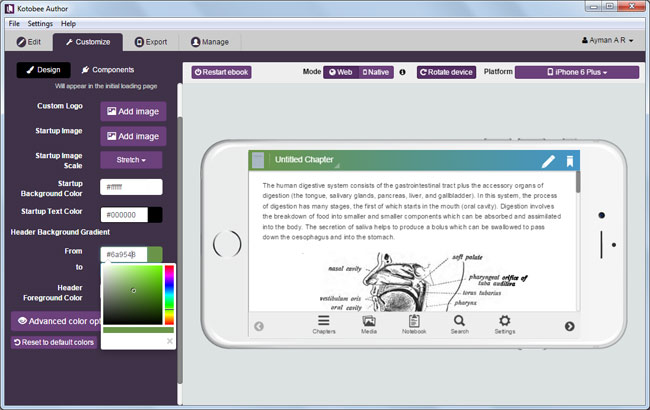Click the Kotobee Author app icon
This screenshot has width=650, height=410.
coord(9,8)
